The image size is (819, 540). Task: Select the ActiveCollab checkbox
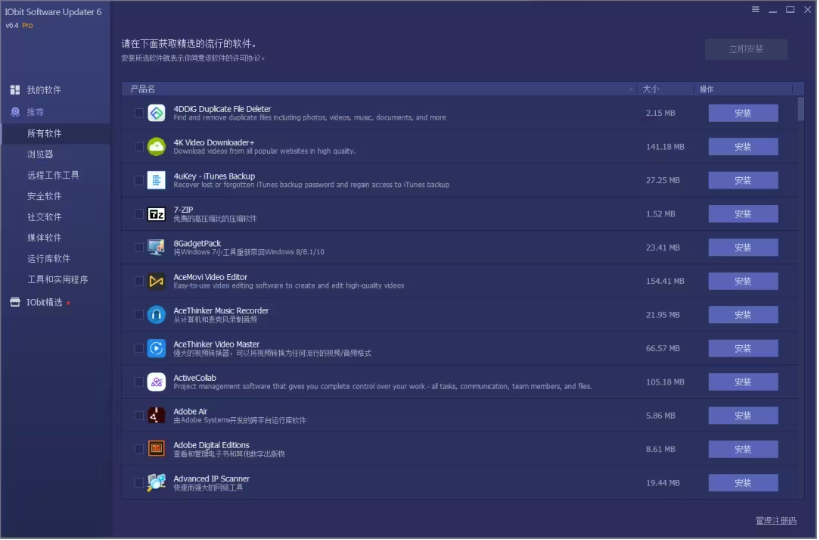coord(139,382)
